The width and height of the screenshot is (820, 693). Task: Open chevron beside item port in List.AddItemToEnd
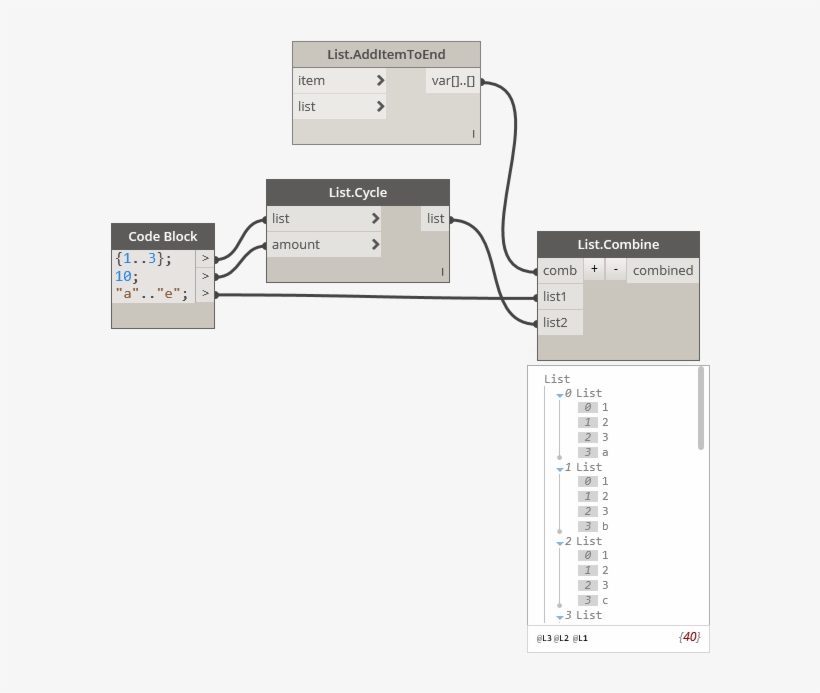[x=380, y=81]
